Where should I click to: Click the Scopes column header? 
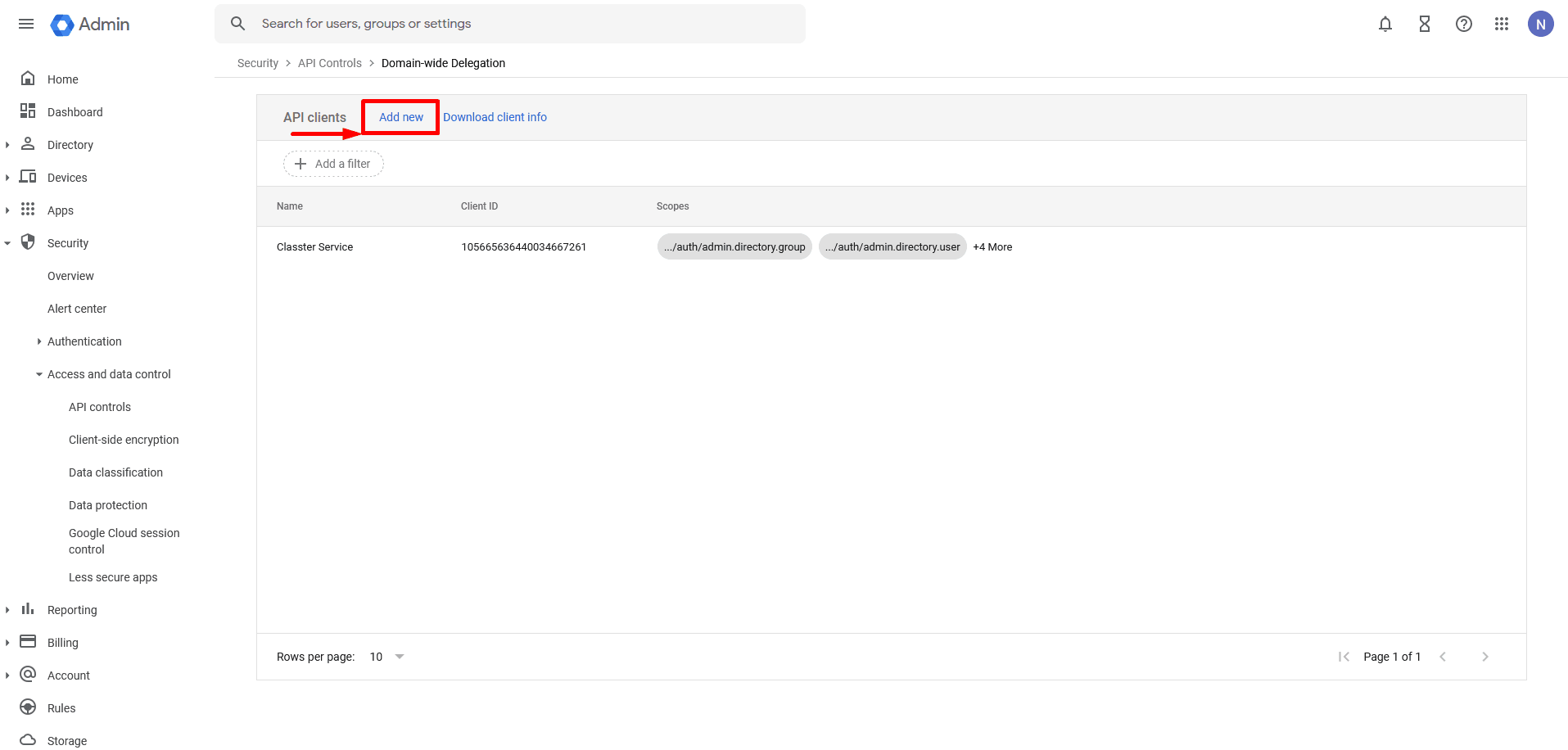(x=672, y=206)
